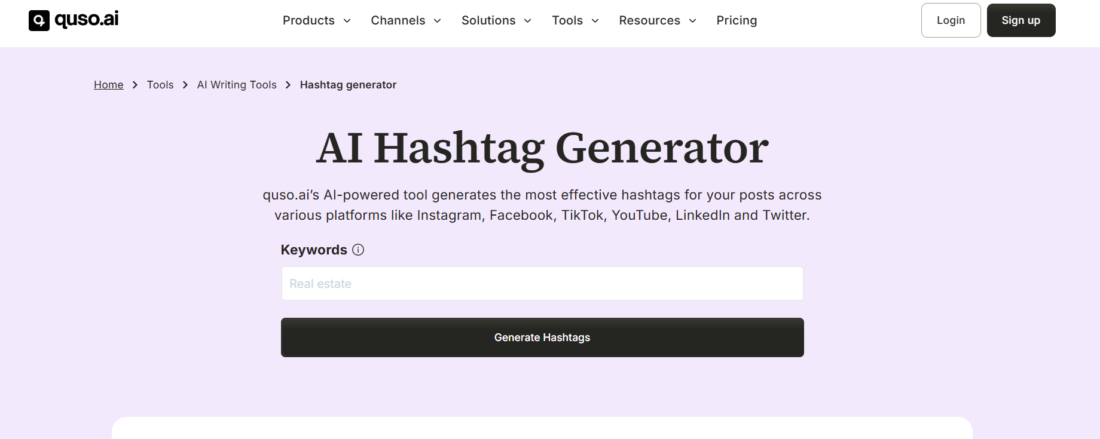The image size is (1100, 439).
Task: Focus the Keywords input field
Action: pyautogui.click(x=542, y=284)
